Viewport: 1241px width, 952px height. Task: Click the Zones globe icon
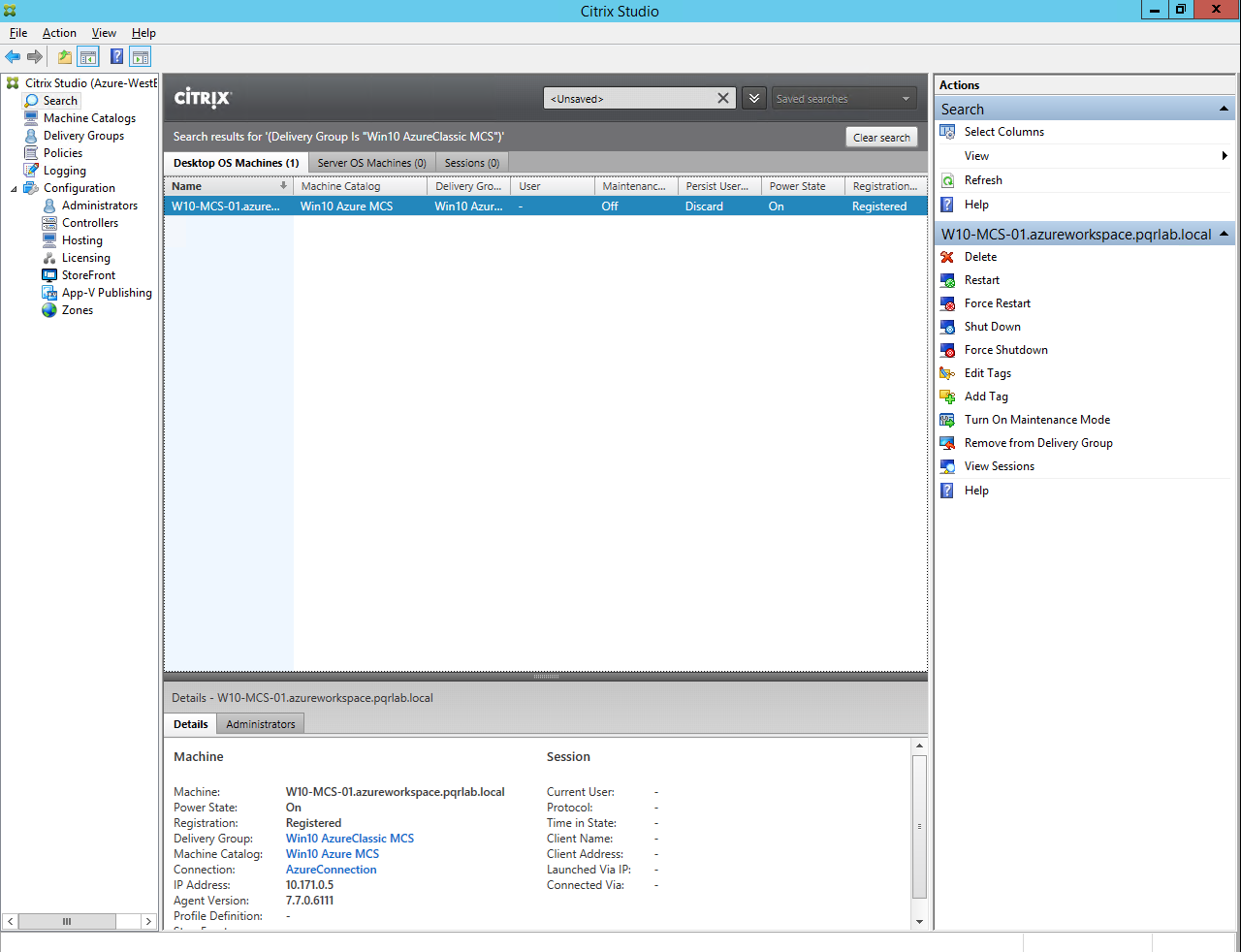[49, 310]
